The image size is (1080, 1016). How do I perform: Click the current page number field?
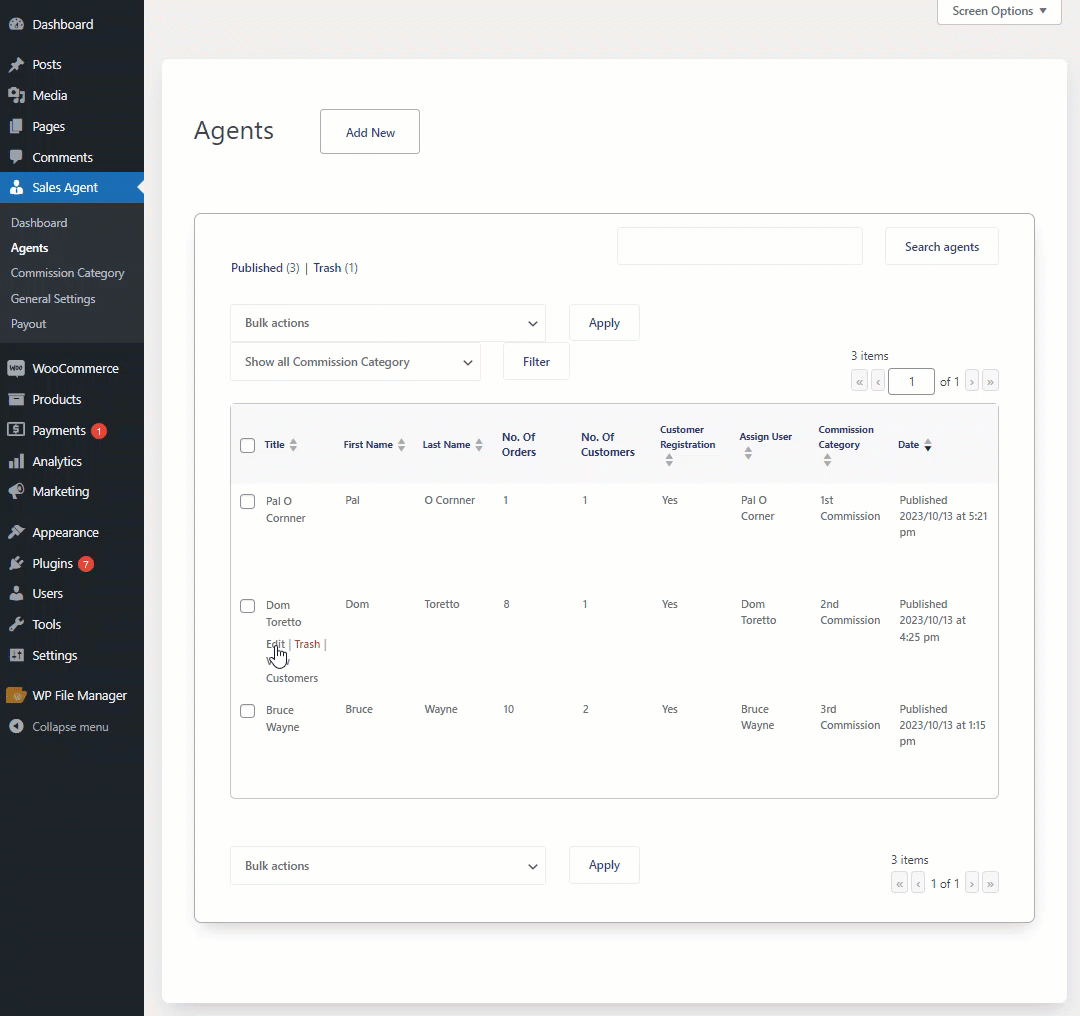911,382
